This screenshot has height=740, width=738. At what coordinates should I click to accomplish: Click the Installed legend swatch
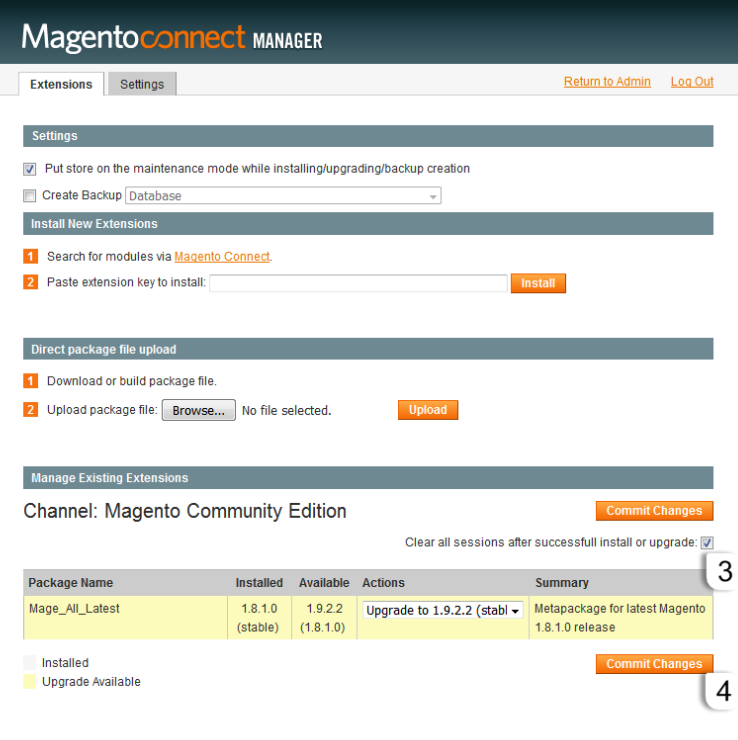tap(30, 663)
